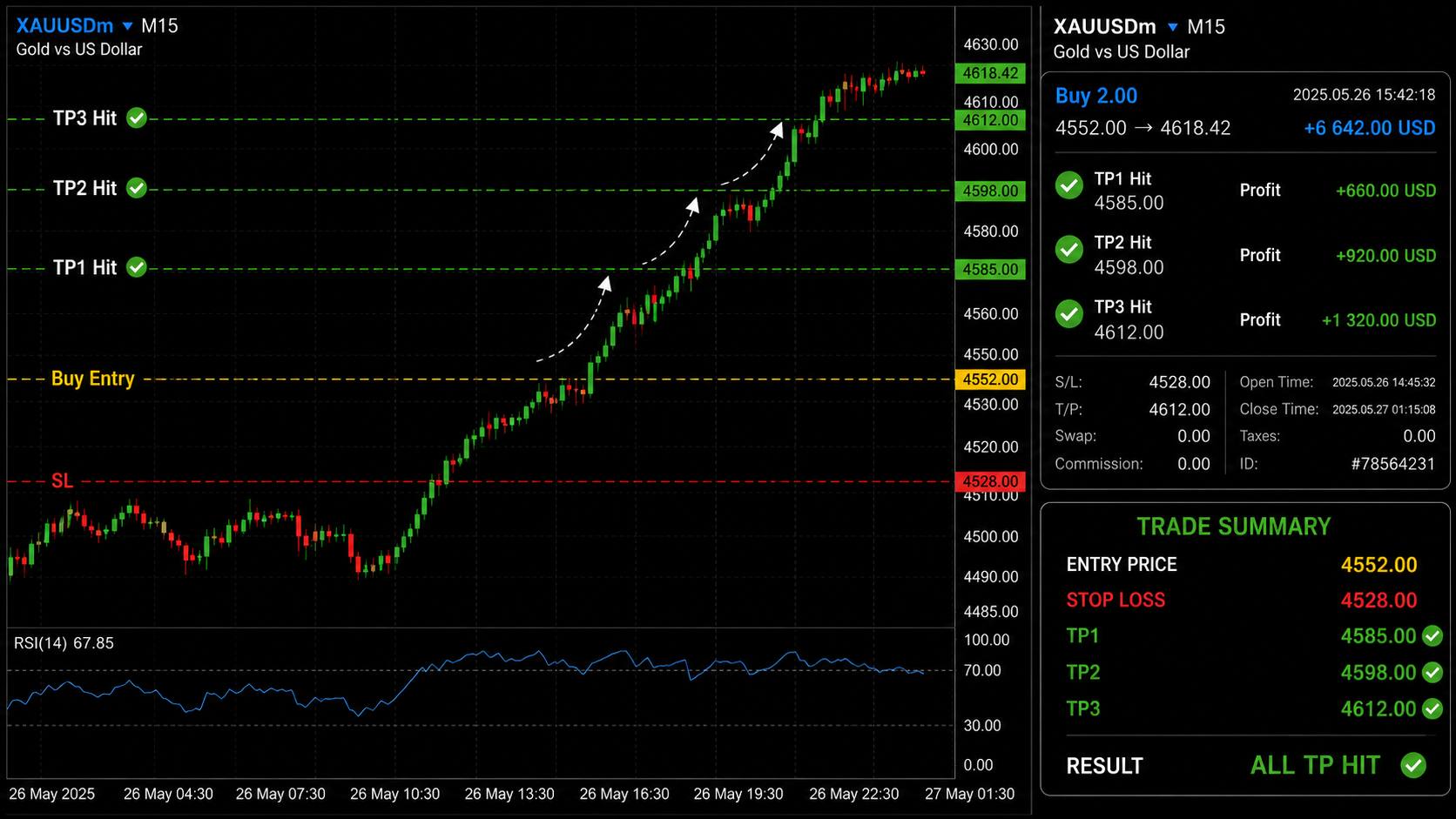Click the checkmark beside the chart's TP3 Hit label
Viewport: 1456px width, 819px height.
pyautogui.click(x=137, y=118)
